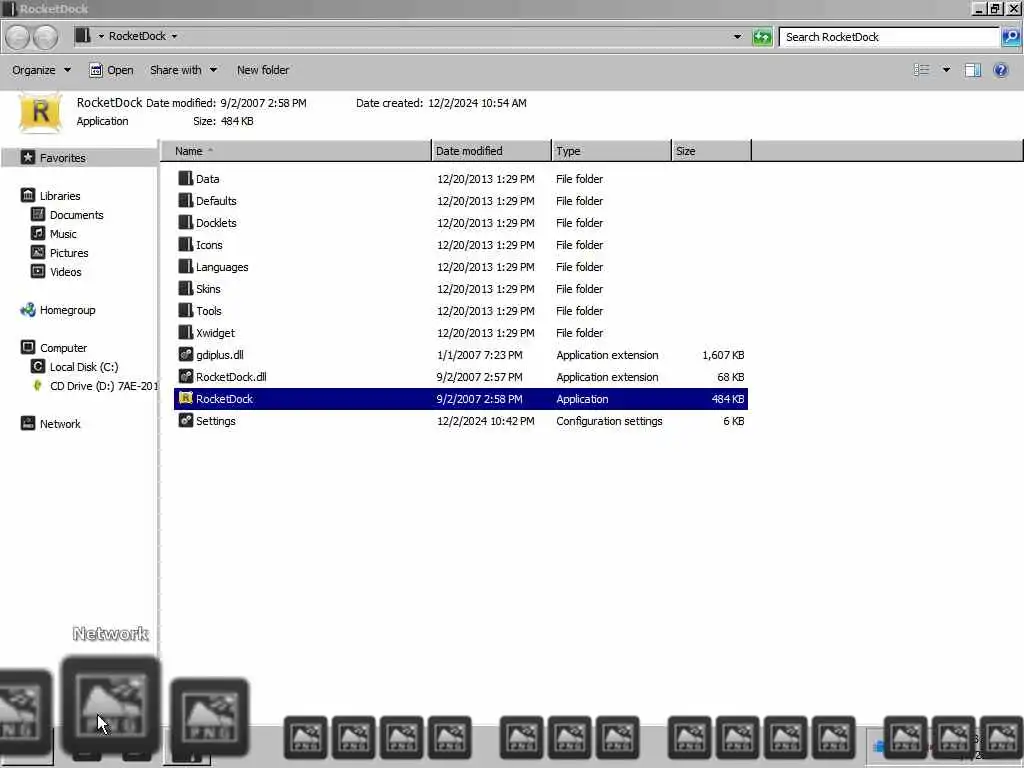This screenshot has height=768, width=1024.
Task: Click the enlarged Network dock icon
Action: coord(110,707)
